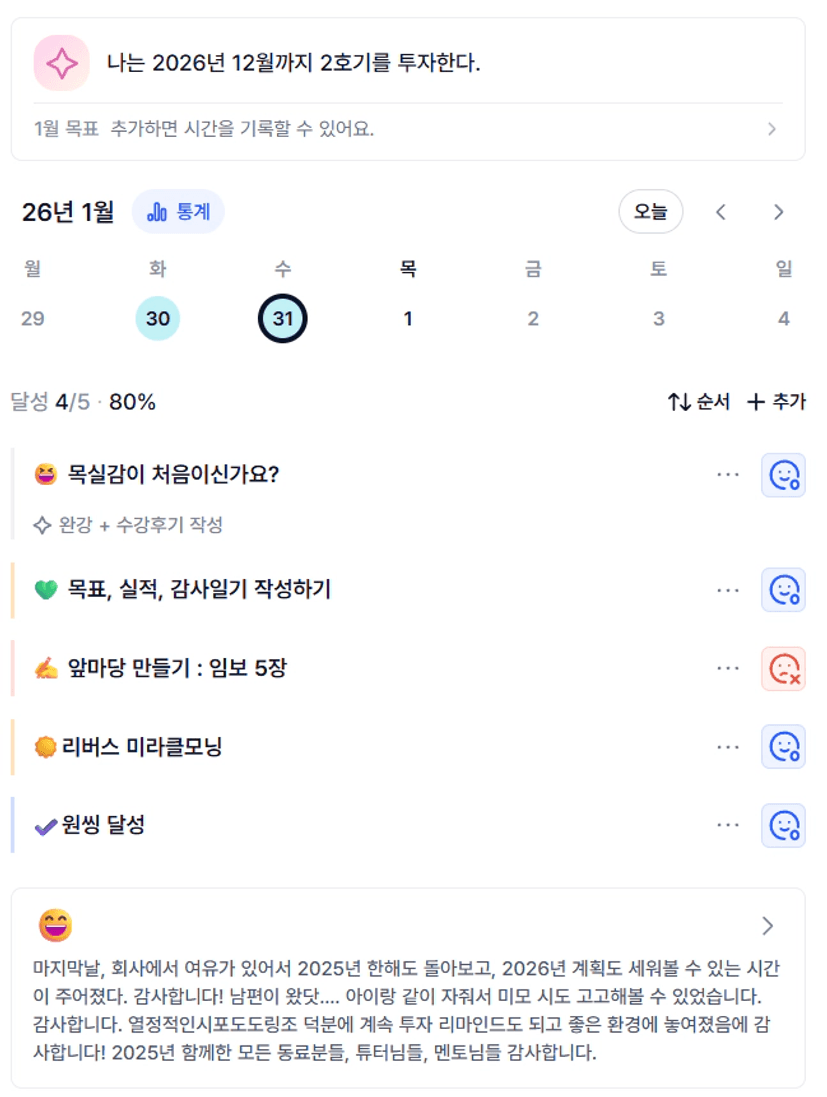Jump to today with 오늘 button
827x1097 pixels.
[650, 212]
